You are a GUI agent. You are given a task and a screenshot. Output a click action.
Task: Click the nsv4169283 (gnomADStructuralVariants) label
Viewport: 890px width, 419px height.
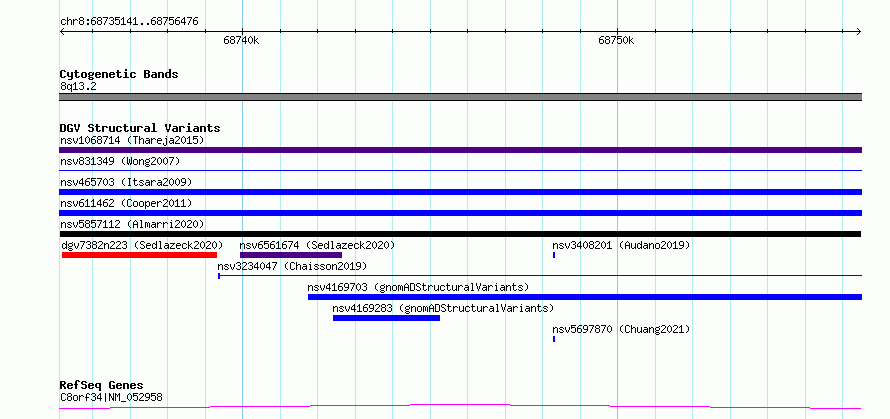[x=443, y=308]
